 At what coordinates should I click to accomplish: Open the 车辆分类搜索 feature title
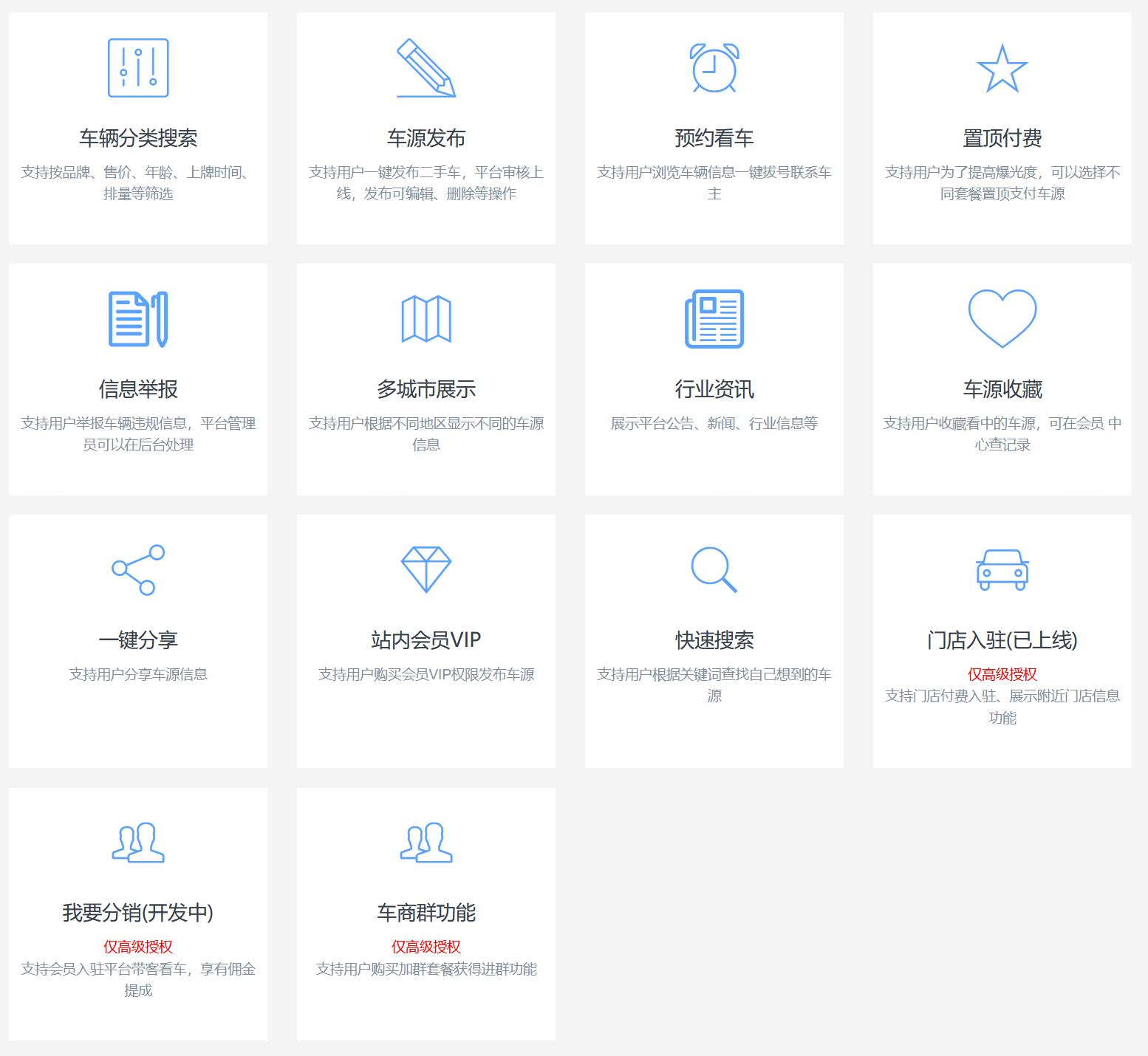tap(137, 136)
